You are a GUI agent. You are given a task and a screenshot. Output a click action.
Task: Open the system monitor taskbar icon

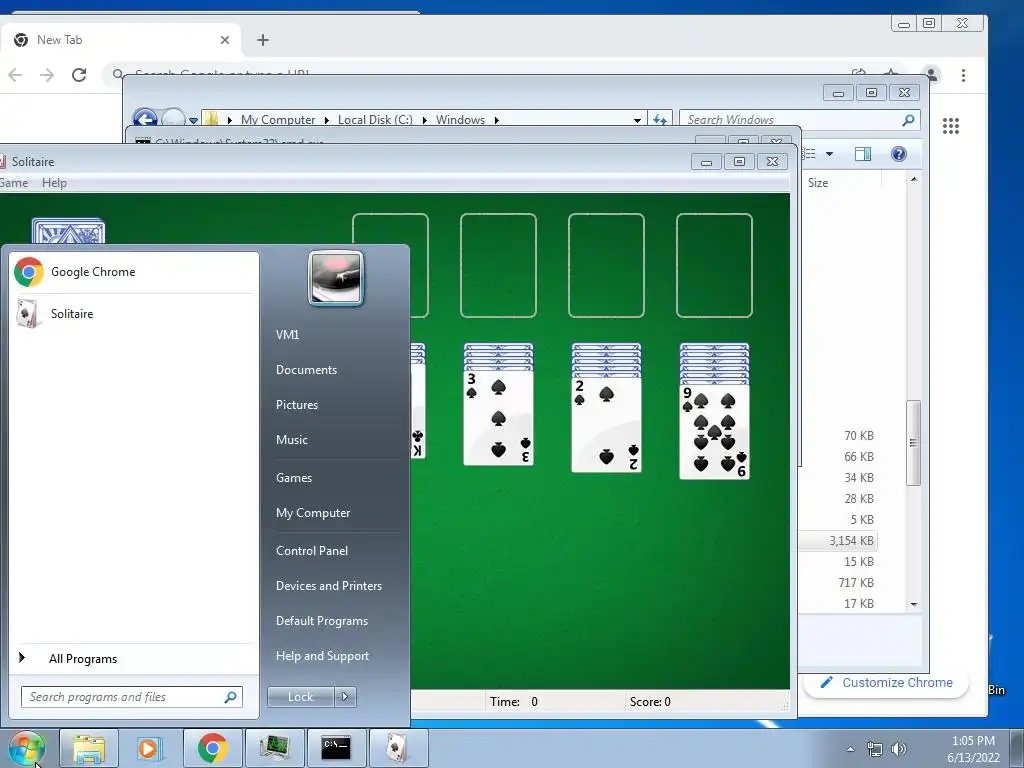click(274, 748)
